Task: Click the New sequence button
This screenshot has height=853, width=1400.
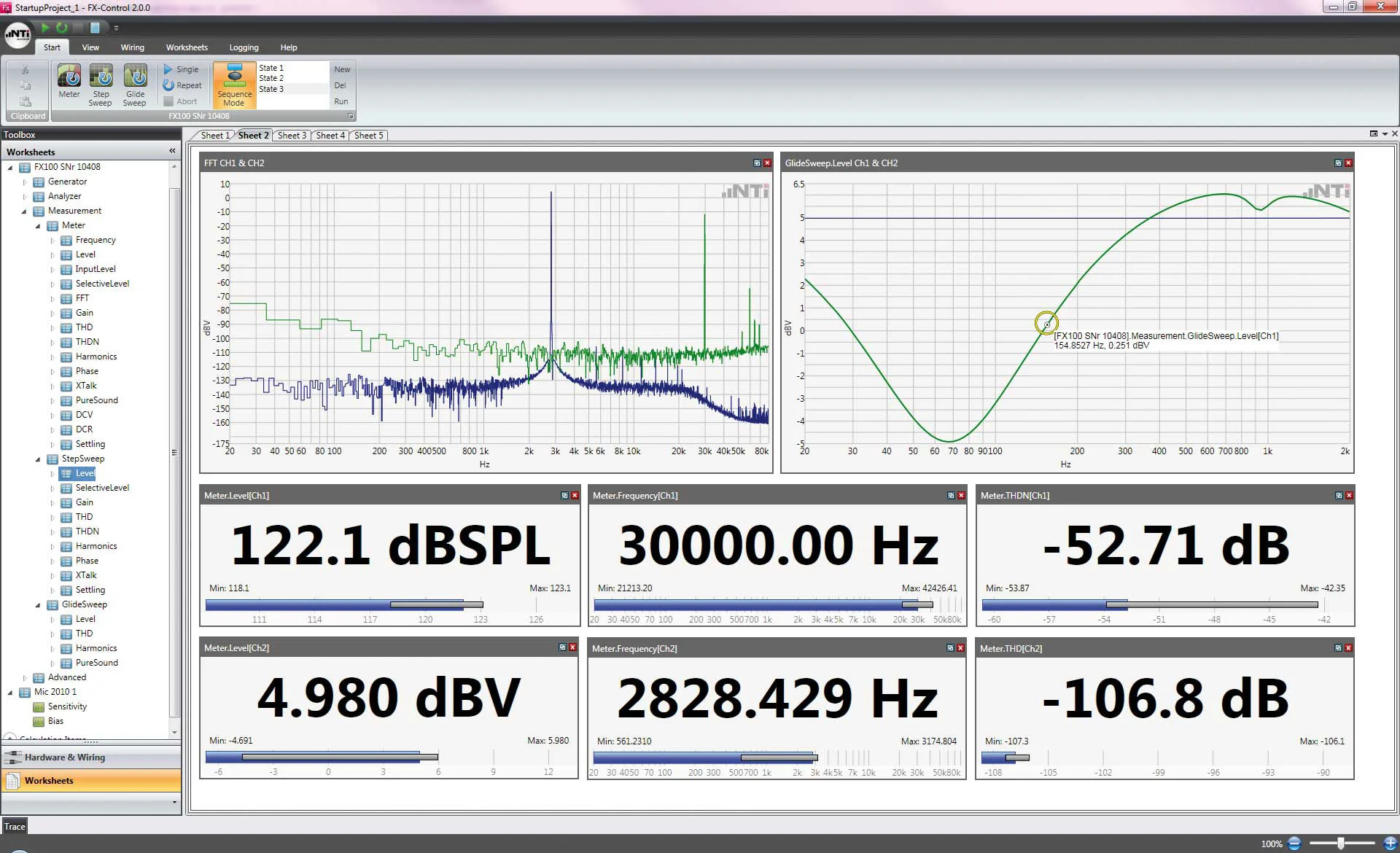Action: click(x=341, y=69)
